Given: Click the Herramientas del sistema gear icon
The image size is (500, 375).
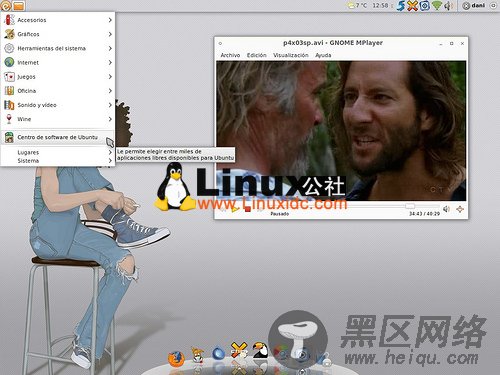Looking at the screenshot, I should (9, 48).
